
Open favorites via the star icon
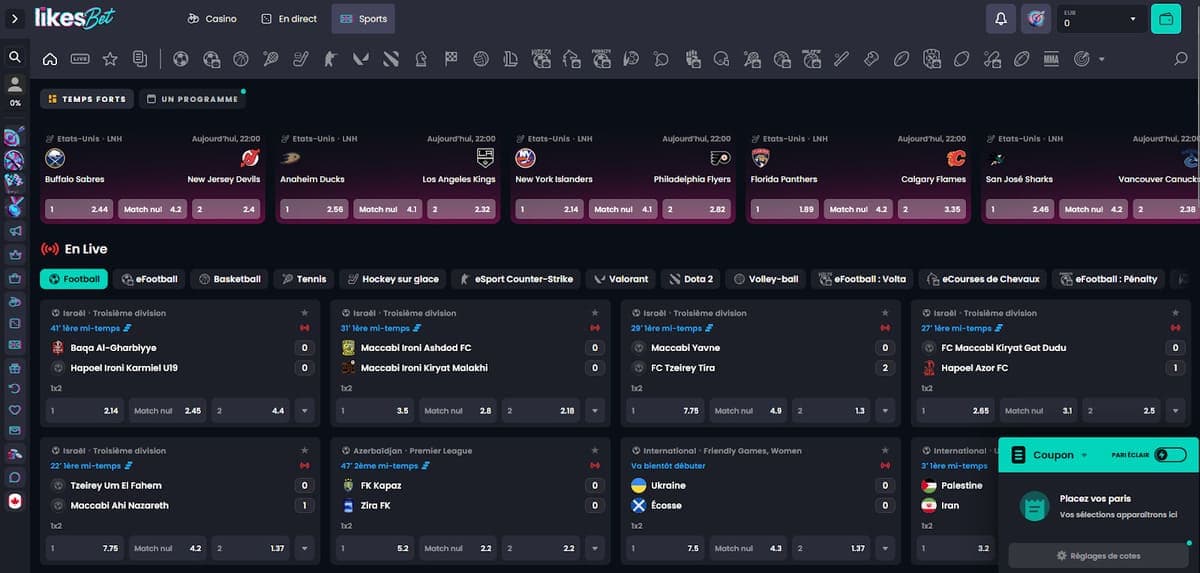(x=110, y=59)
